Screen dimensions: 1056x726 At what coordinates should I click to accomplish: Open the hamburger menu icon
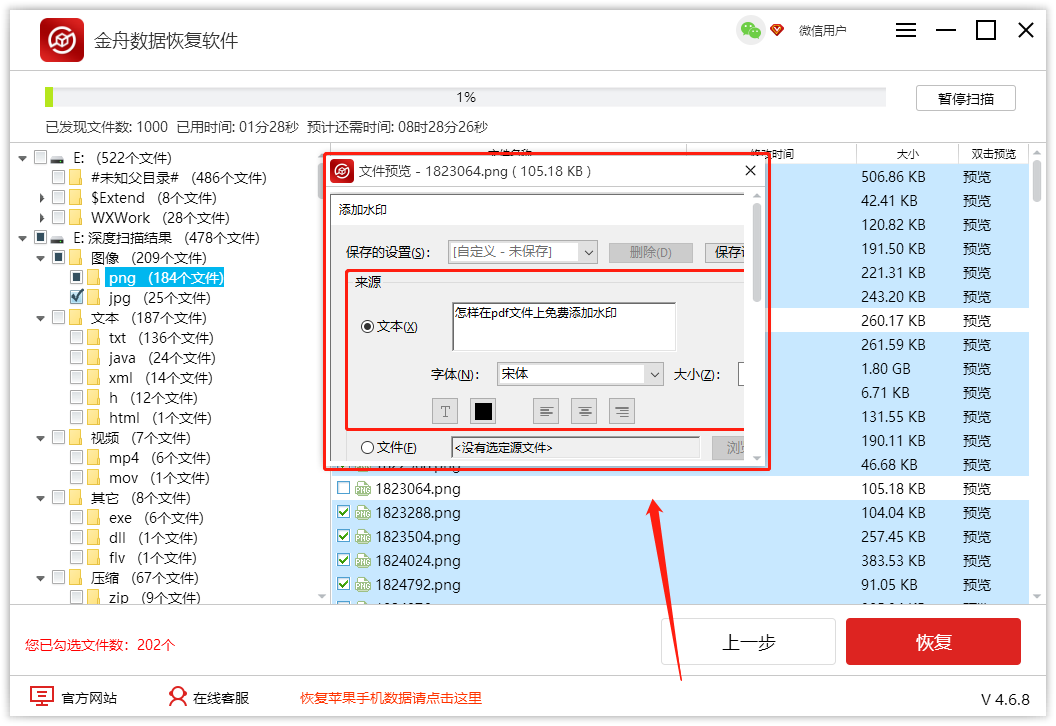(x=906, y=30)
